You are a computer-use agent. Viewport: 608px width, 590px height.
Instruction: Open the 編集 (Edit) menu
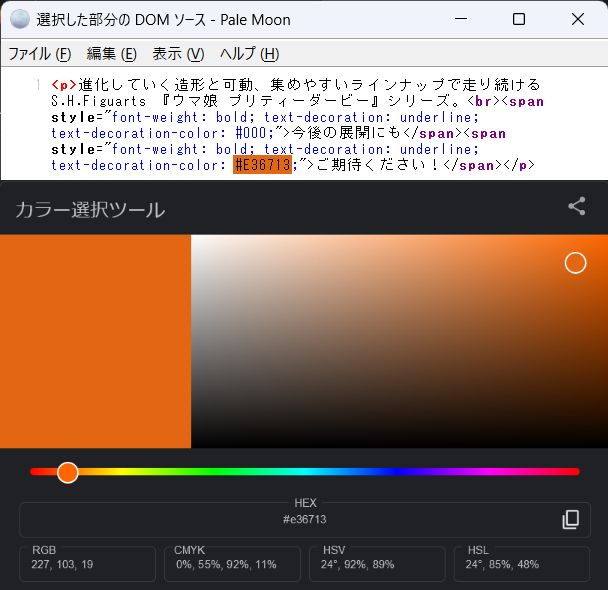click(x=112, y=54)
